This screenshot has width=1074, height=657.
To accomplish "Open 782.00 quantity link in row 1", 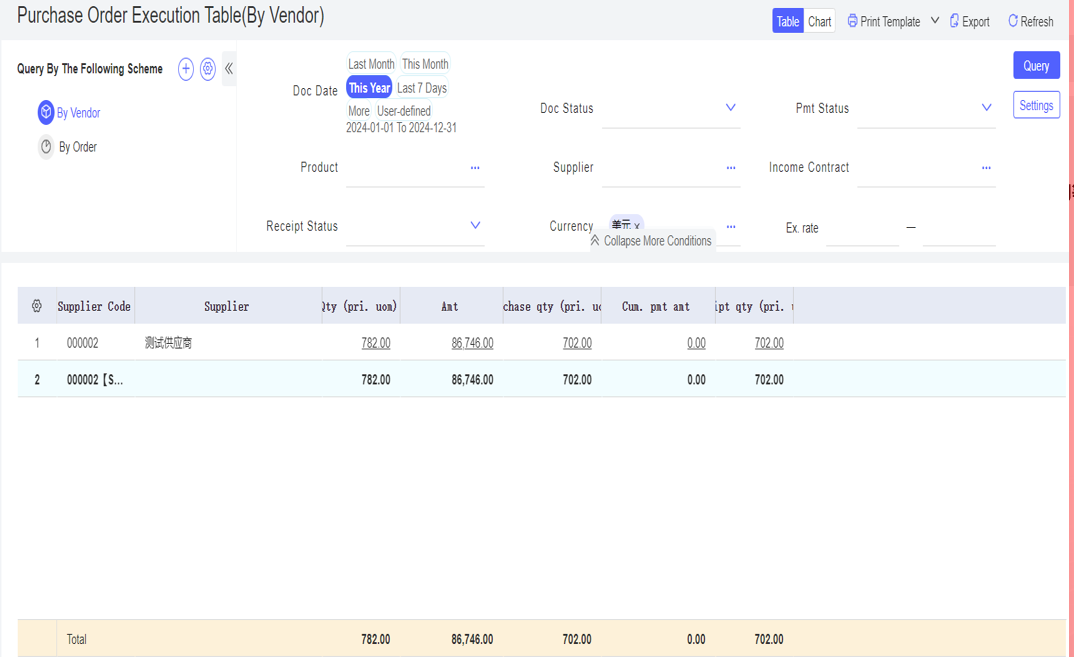I will [376, 343].
